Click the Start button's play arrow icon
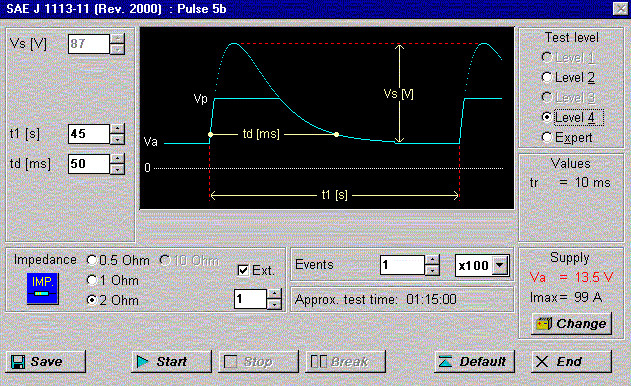Image resolution: width=631 pixels, height=386 pixels. pos(143,361)
